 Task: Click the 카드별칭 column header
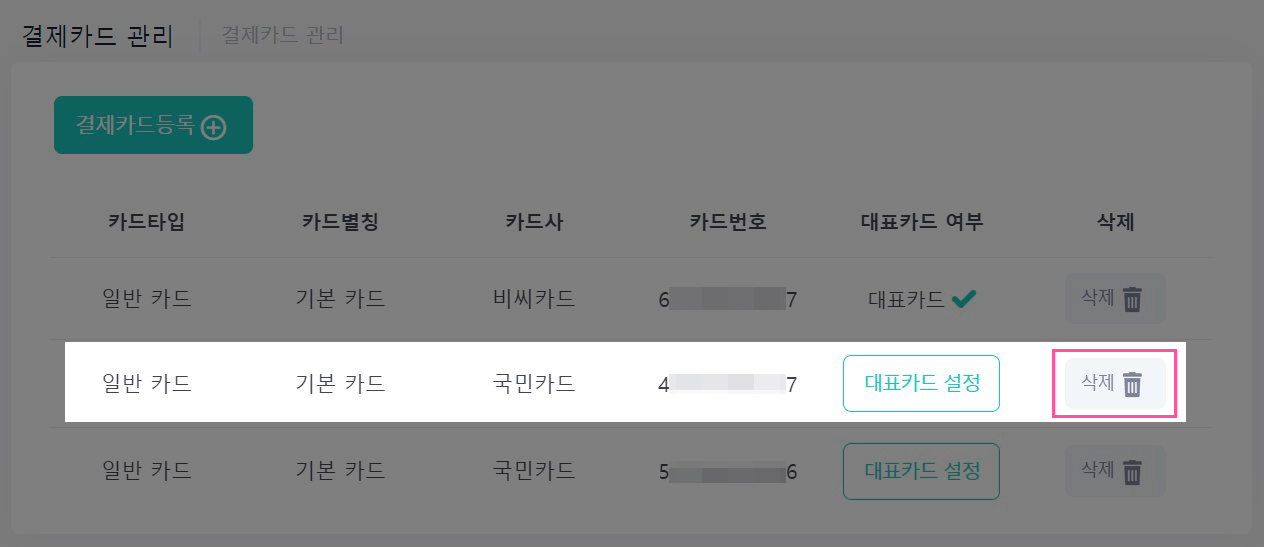340,222
